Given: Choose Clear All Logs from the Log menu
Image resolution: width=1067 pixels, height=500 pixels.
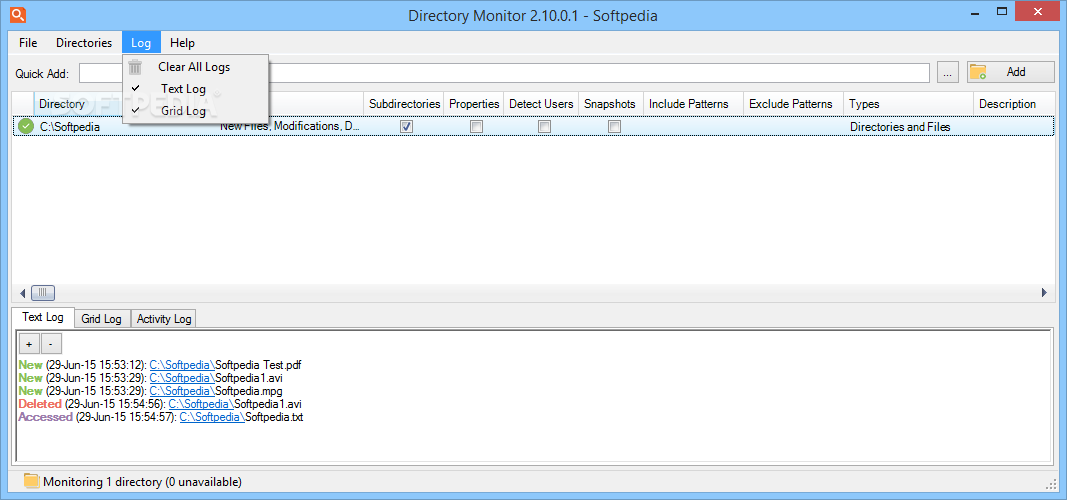Looking at the screenshot, I should coord(195,67).
